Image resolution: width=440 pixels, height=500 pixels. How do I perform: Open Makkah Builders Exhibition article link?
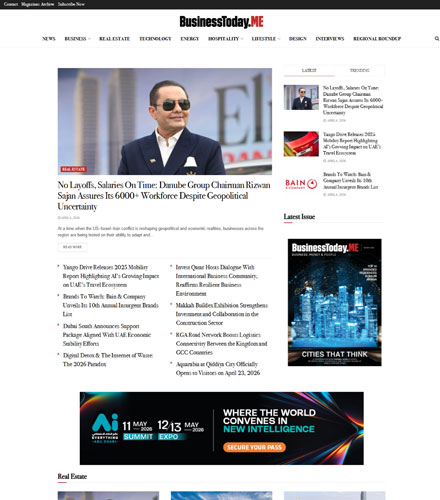click(x=222, y=314)
